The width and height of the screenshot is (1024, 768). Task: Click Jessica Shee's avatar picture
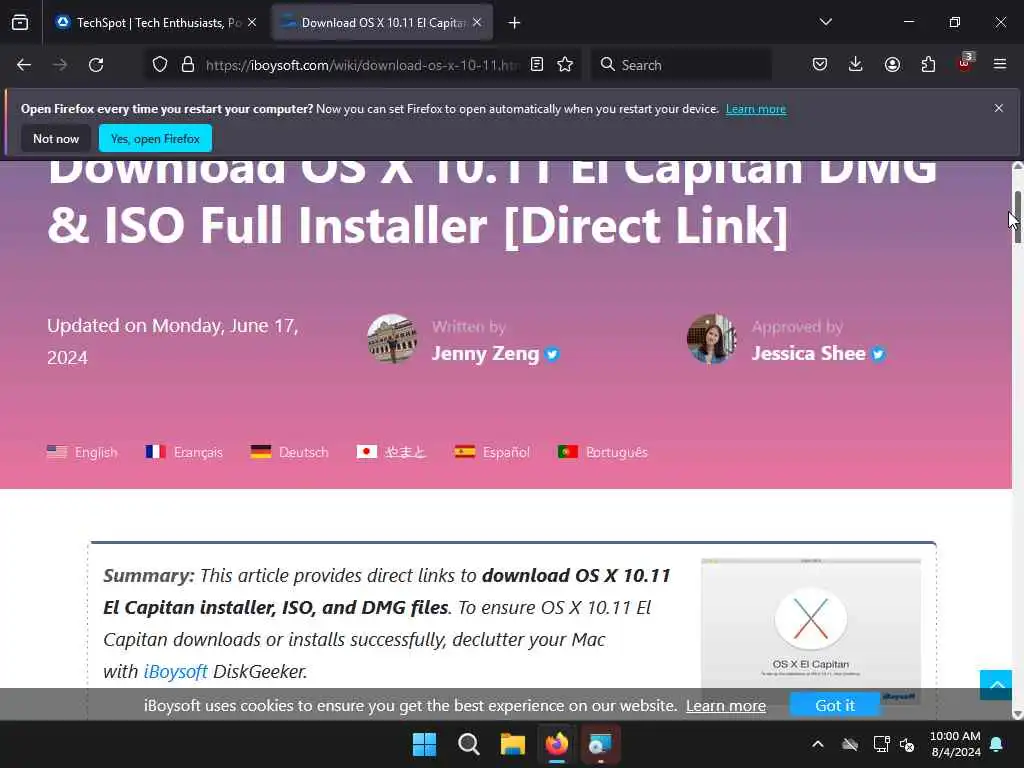click(712, 339)
